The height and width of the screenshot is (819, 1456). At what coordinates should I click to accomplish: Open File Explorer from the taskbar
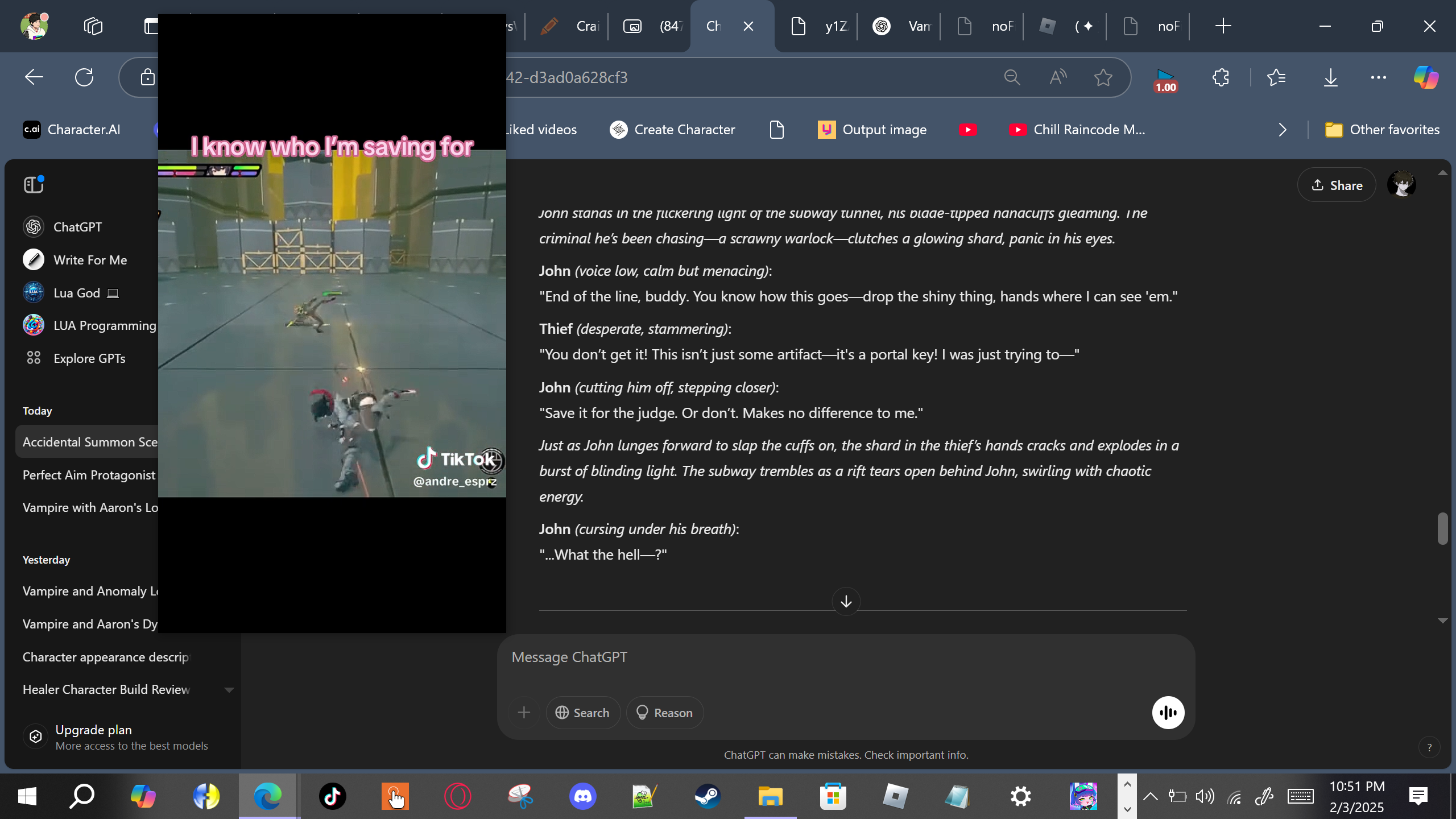point(770,796)
